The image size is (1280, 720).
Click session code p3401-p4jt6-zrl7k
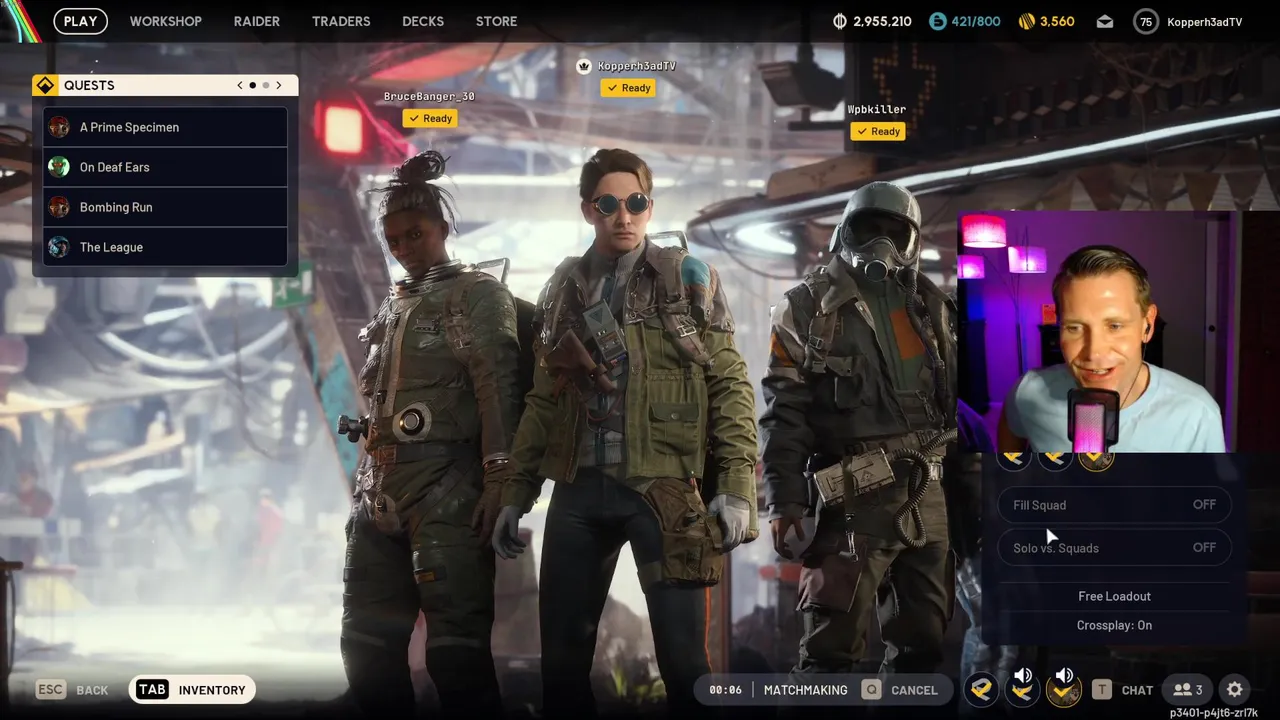click(1214, 713)
